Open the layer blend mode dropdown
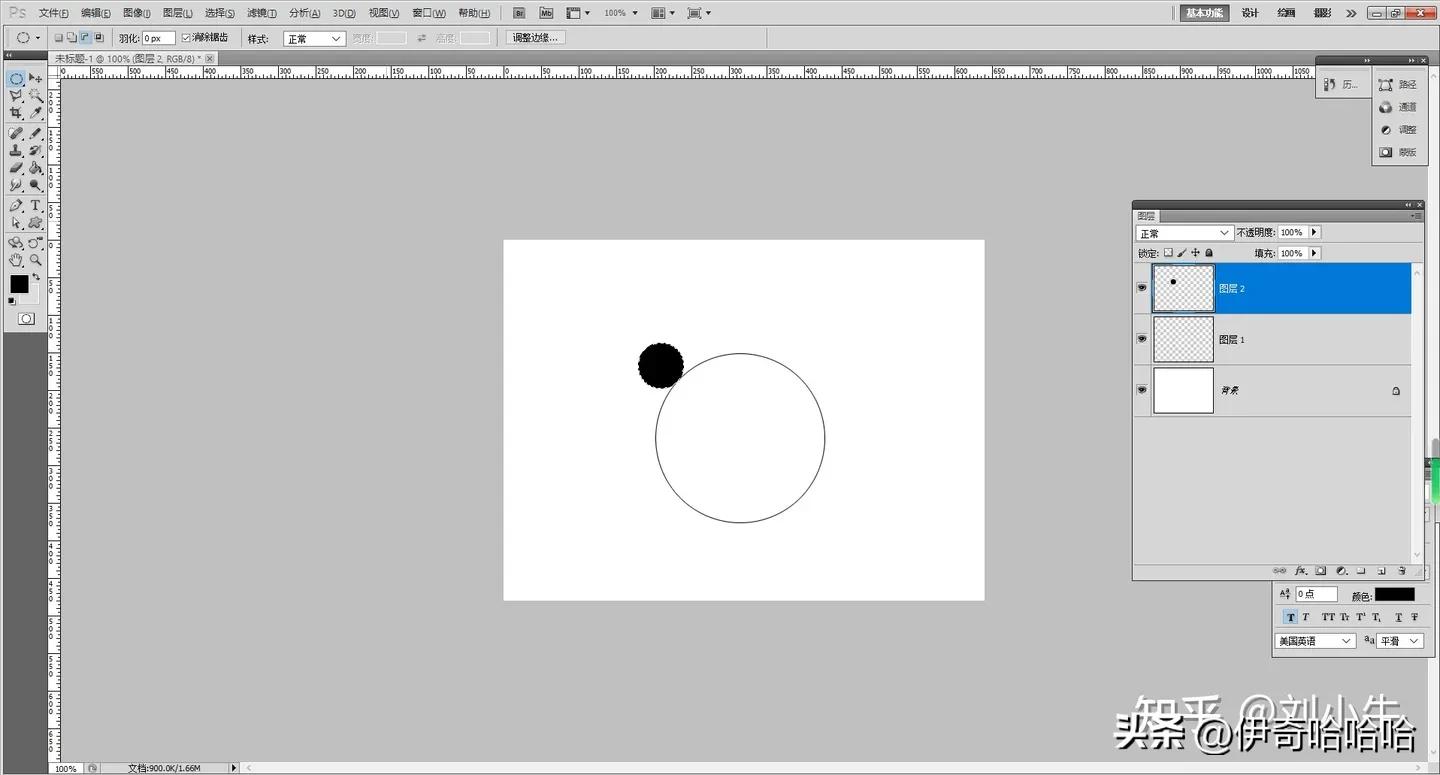The image size is (1440, 775). (x=1185, y=233)
